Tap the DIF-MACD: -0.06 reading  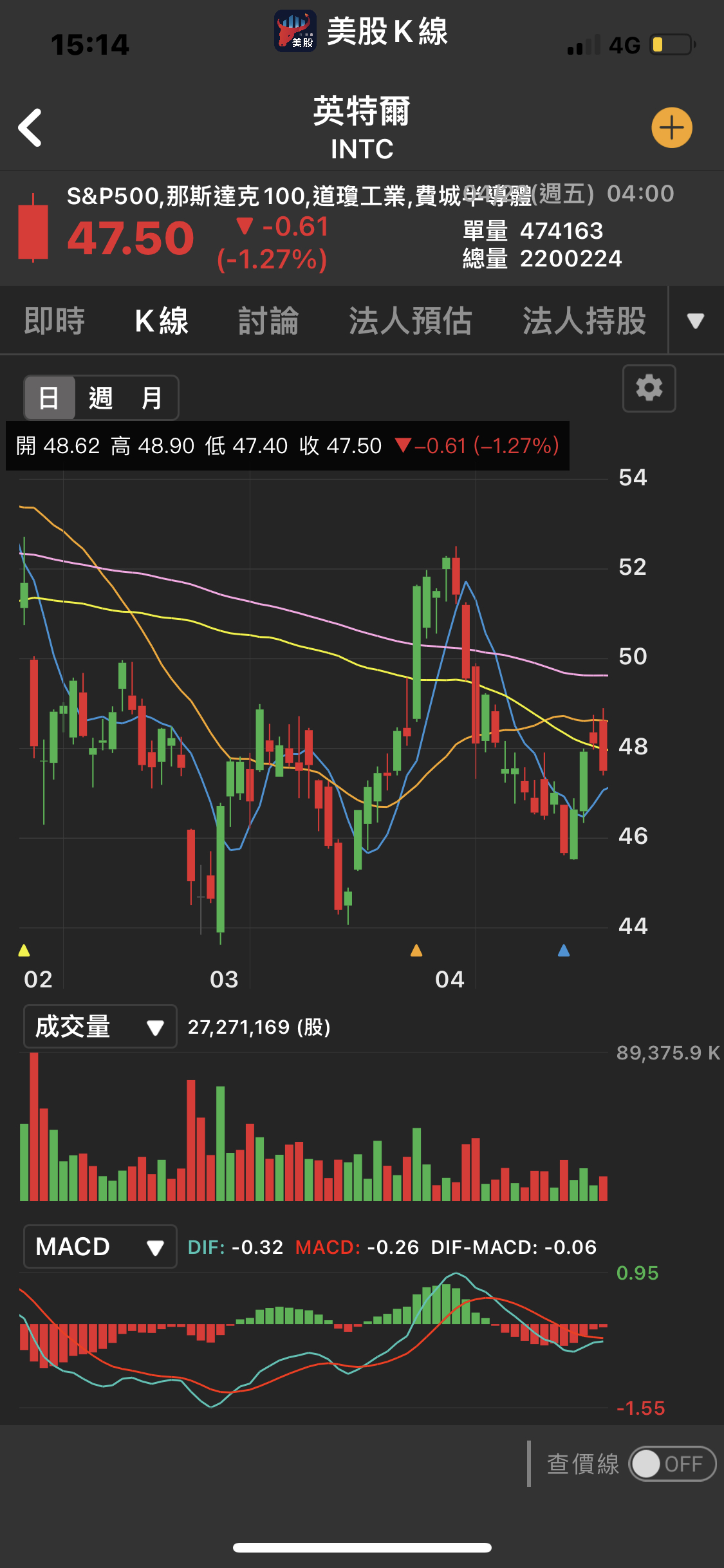pos(514,1247)
